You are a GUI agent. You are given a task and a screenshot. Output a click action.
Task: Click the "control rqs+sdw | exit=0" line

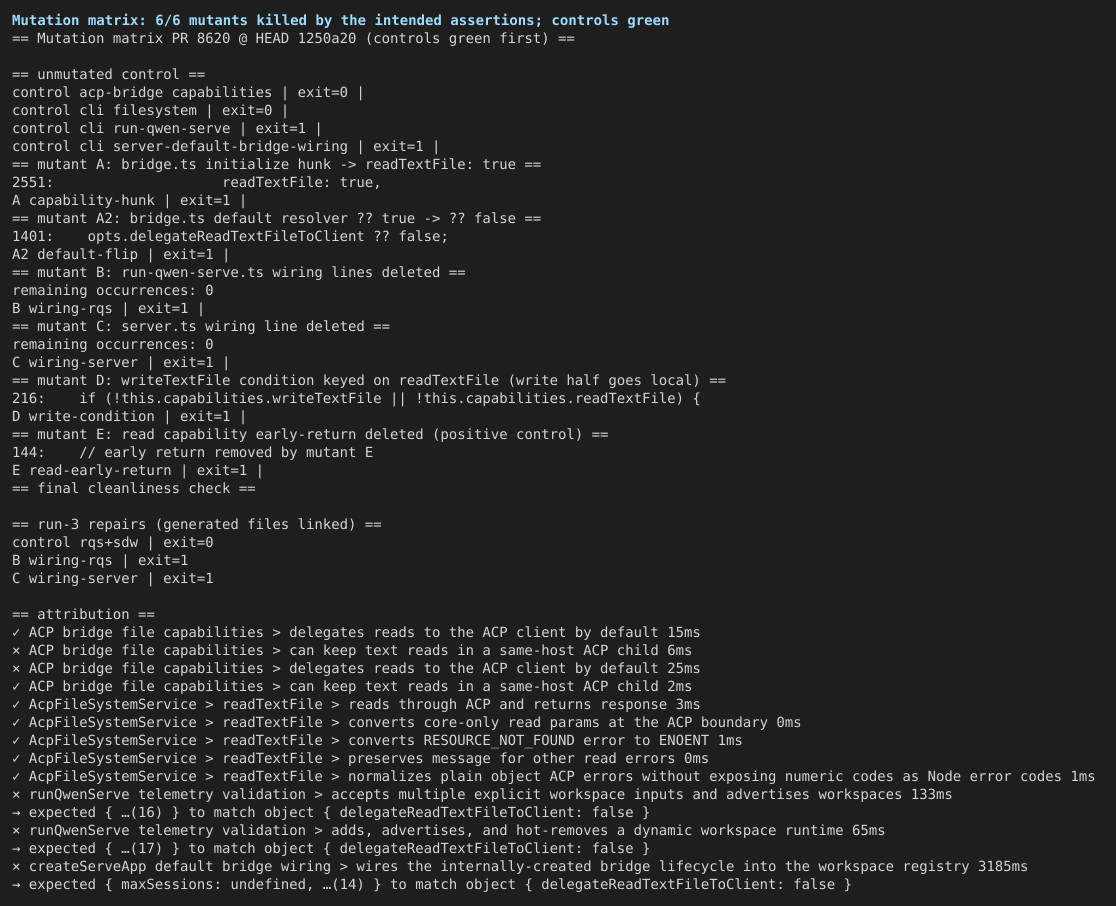point(112,542)
